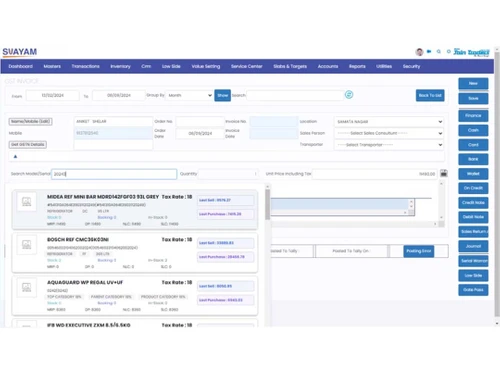
Task: Click the top Search text field
Action: (295, 95)
